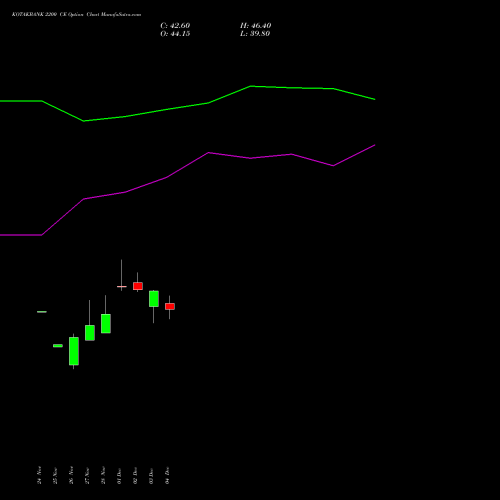This screenshot has height=500, width=500.
Task: Select the 04 Dec red candle
Action: pyautogui.click(x=170, y=306)
